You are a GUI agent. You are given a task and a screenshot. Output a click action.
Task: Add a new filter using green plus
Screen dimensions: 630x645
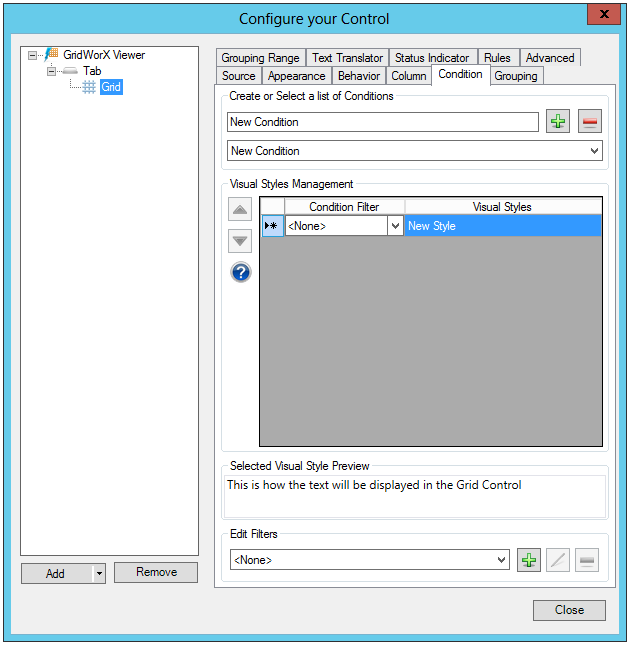(x=528, y=560)
